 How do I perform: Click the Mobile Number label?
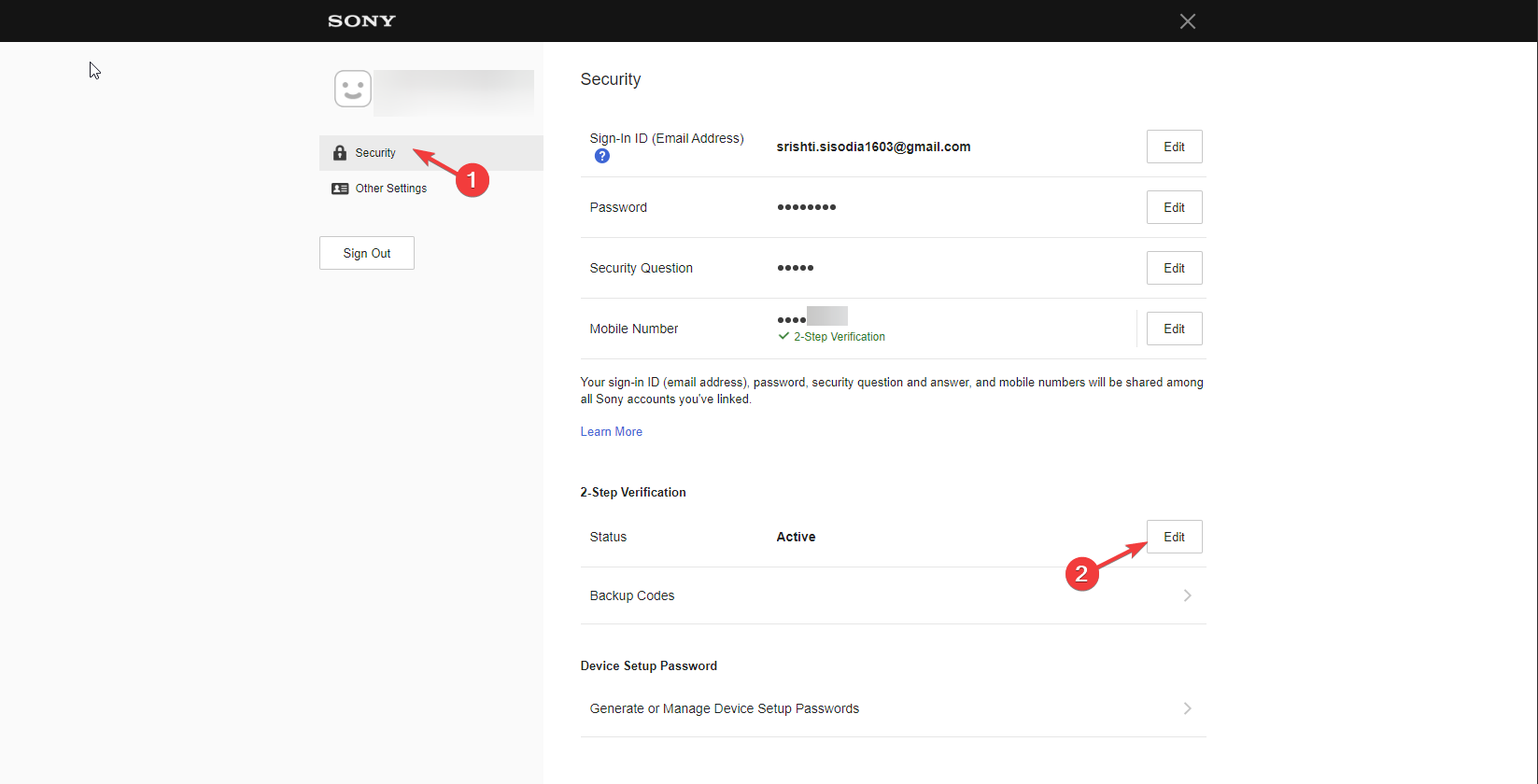[633, 329]
